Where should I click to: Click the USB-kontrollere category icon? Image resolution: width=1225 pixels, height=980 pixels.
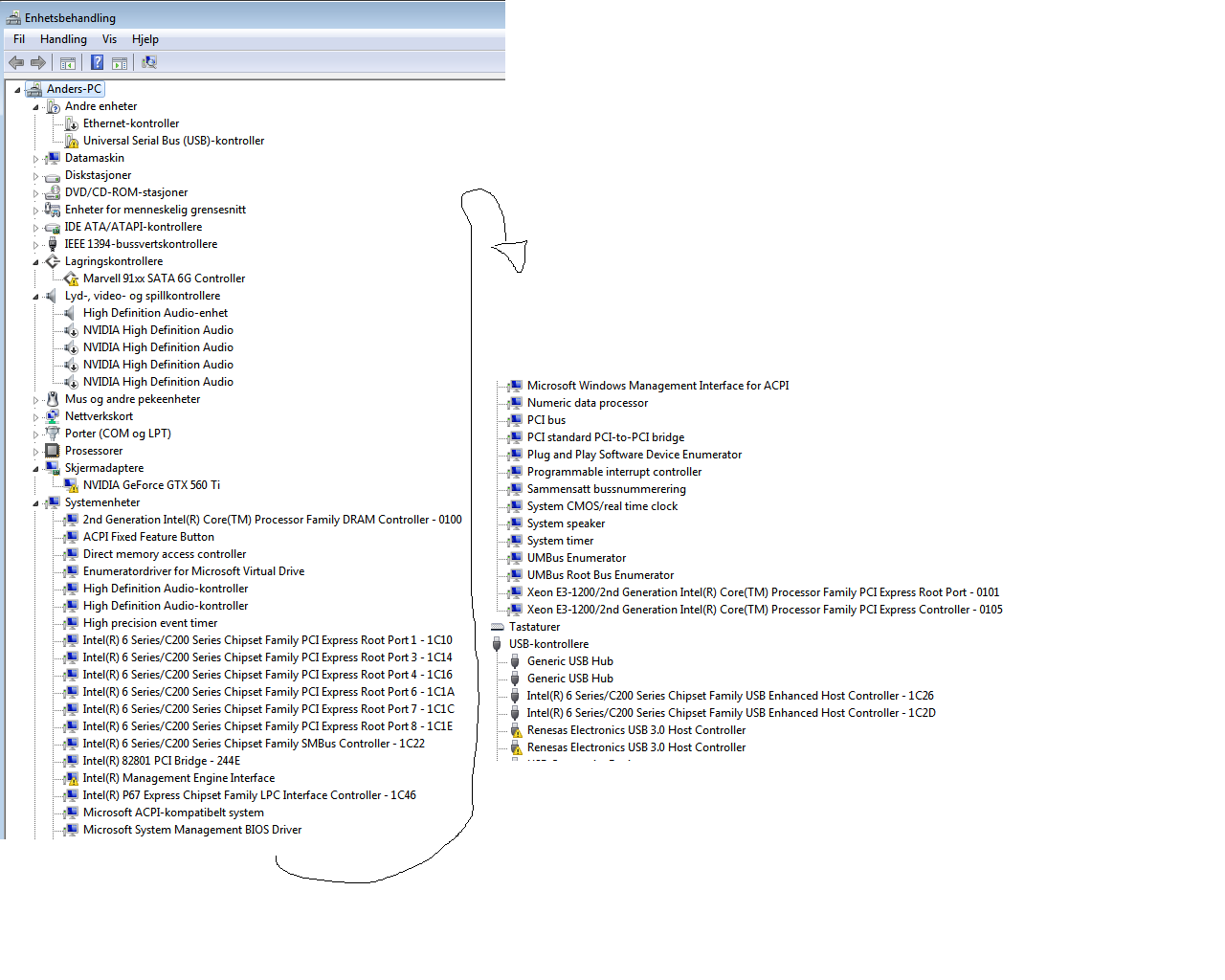[x=497, y=644]
